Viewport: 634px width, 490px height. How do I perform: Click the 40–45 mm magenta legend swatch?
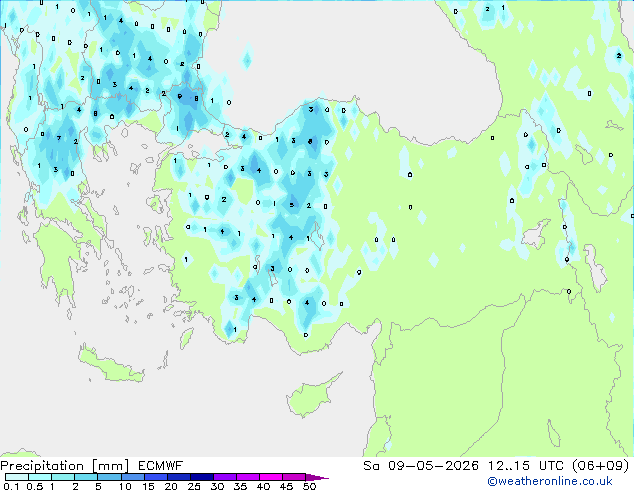click(270, 477)
